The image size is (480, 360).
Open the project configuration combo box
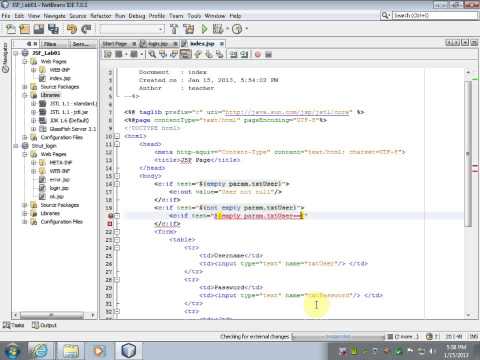pos(132,29)
